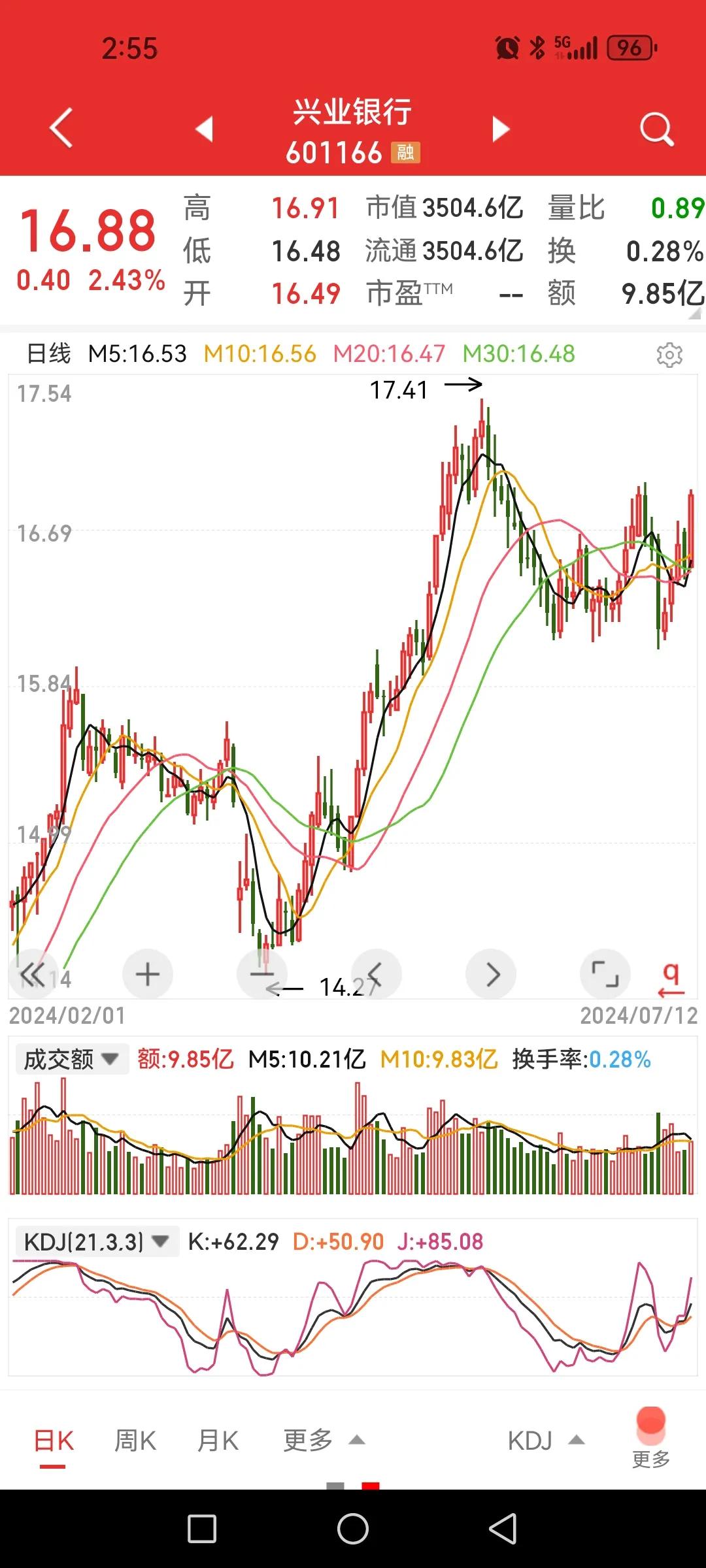Tap Android home circle button
706x1568 pixels.
pyautogui.click(x=353, y=1529)
